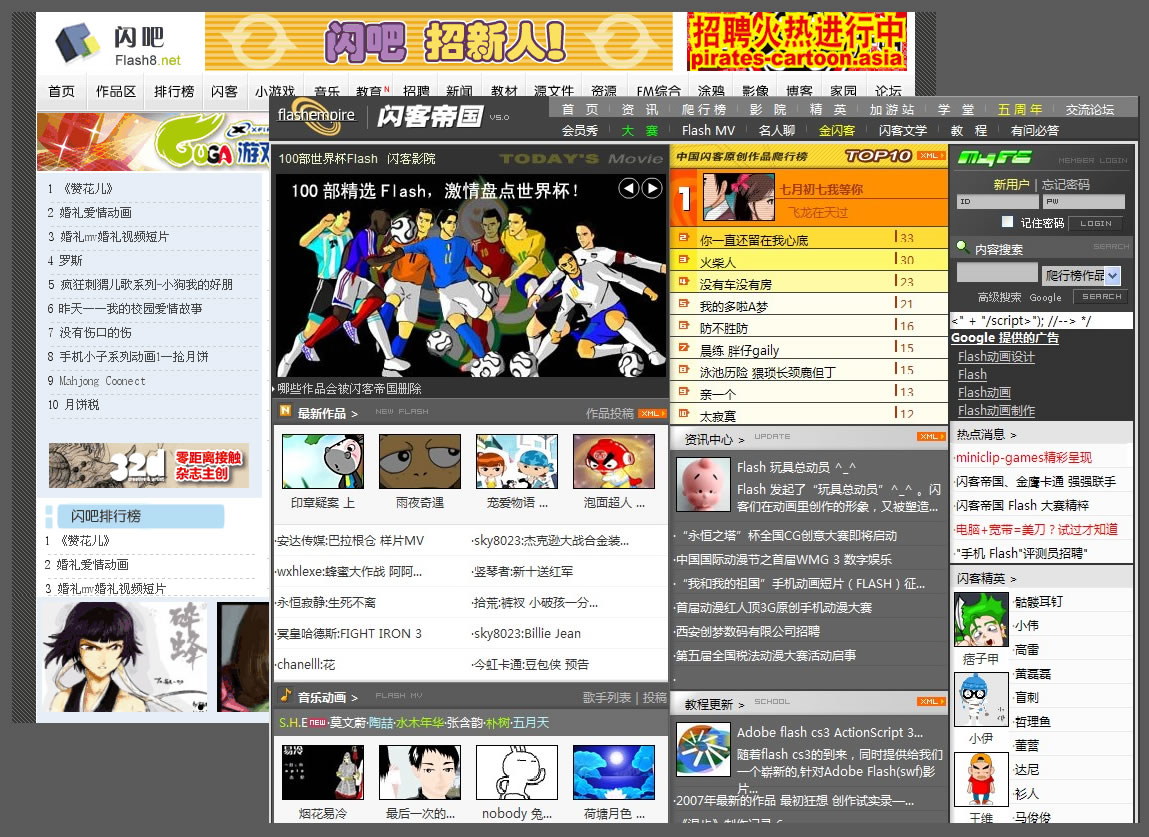Toggle 记住密码 checkbox
The image size is (1149, 837).
pyautogui.click(x=1008, y=221)
